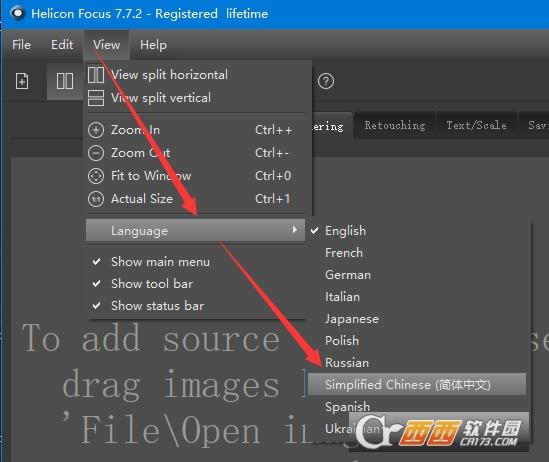Toggle Show main menu option
Screen dimensions: 549x462
pos(196,262)
